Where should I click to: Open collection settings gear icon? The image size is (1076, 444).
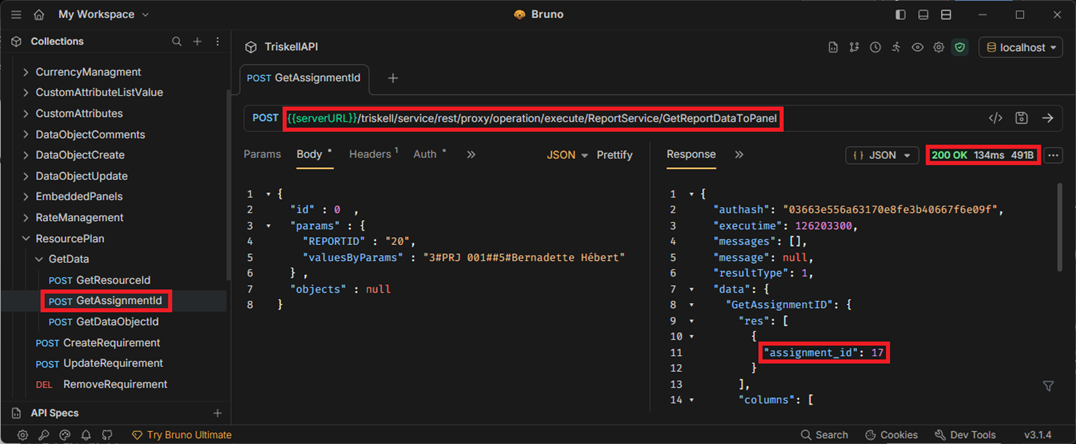click(939, 47)
